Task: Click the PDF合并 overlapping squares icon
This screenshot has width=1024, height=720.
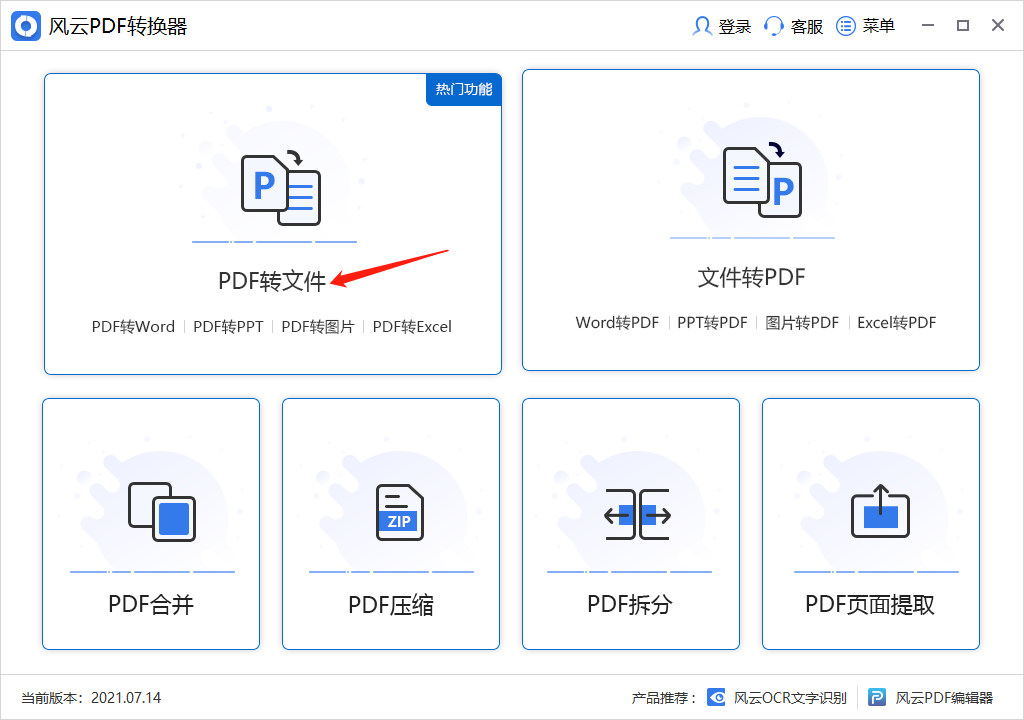Action: pyautogui.click(x=162, y=512)
